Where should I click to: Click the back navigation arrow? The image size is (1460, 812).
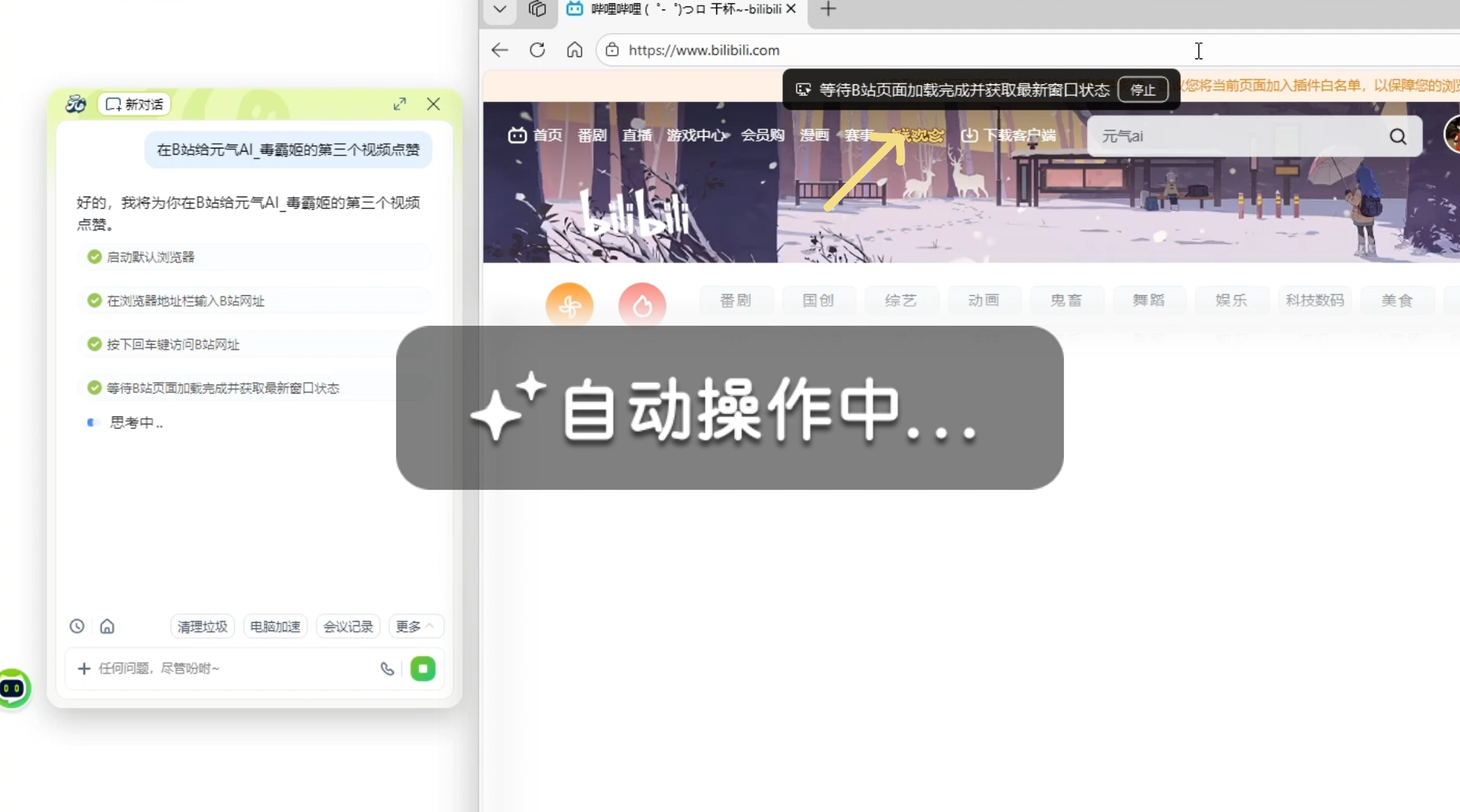click(x=499, y=50)
